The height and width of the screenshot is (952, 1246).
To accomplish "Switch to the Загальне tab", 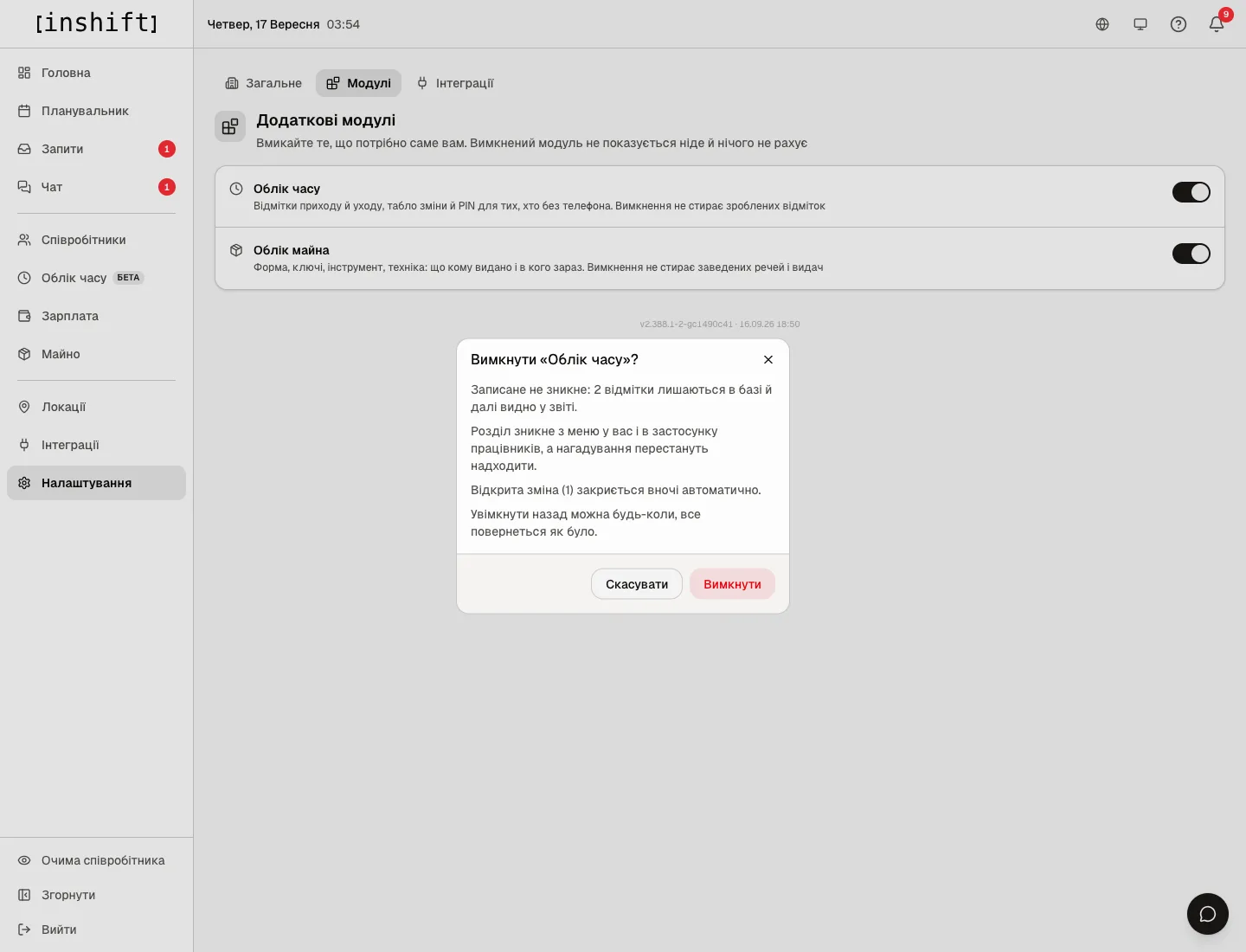I will click(x=264, y=83).
